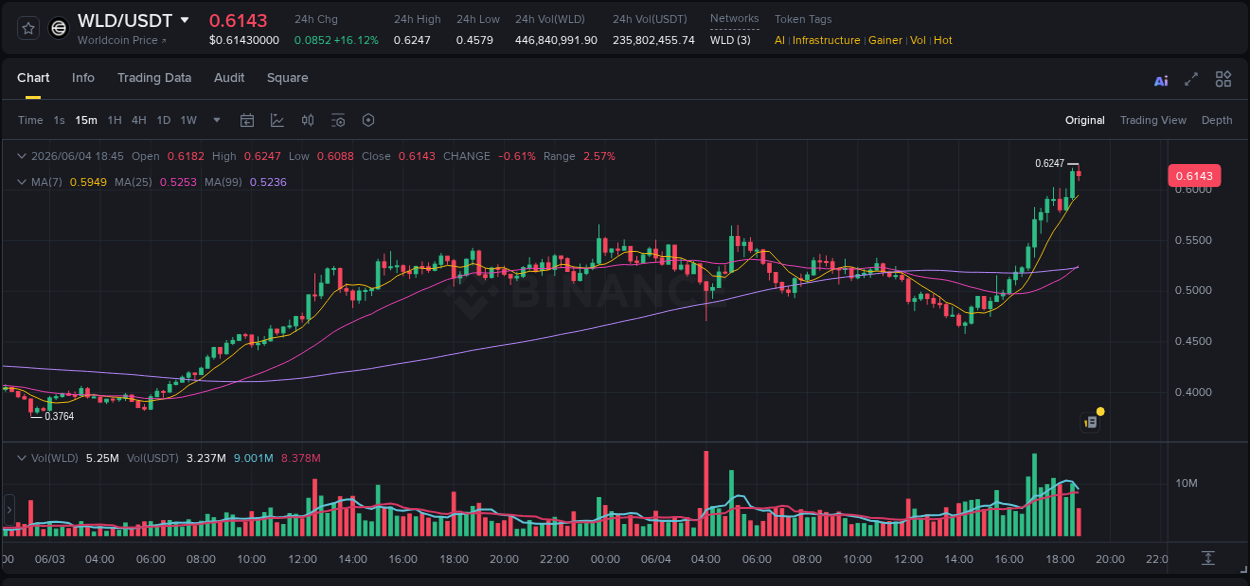This screenshot has height=586, width=1250.
Task: Click the CHANGE value -0.61%
Action: coord(517,156)
